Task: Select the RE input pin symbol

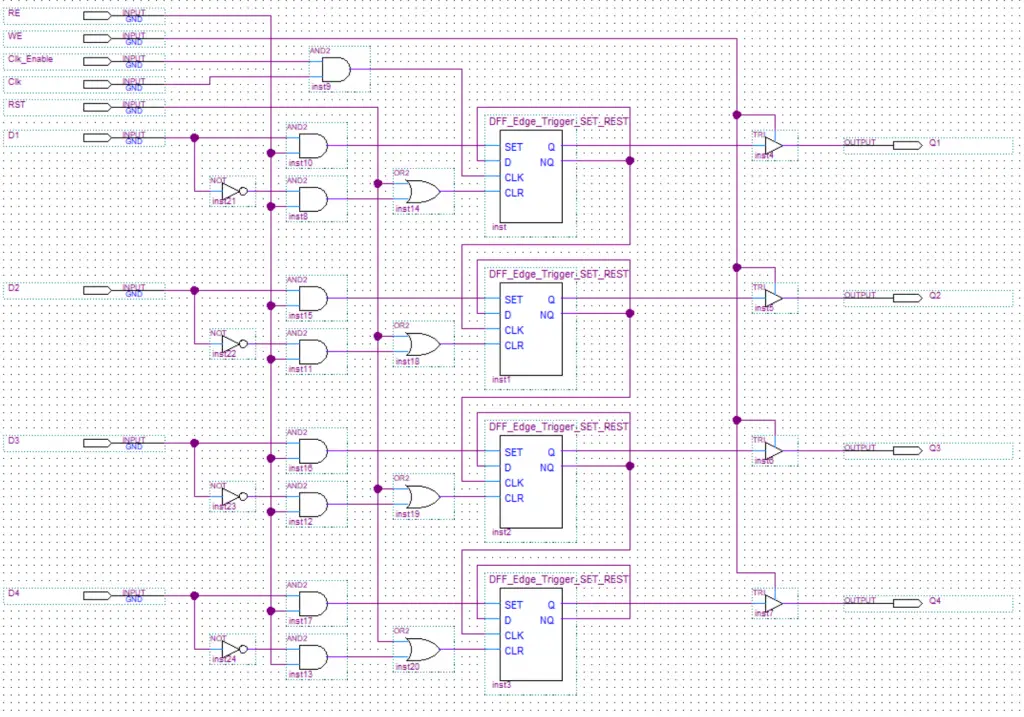Action: pyautogui.click(x=97, y=15)
